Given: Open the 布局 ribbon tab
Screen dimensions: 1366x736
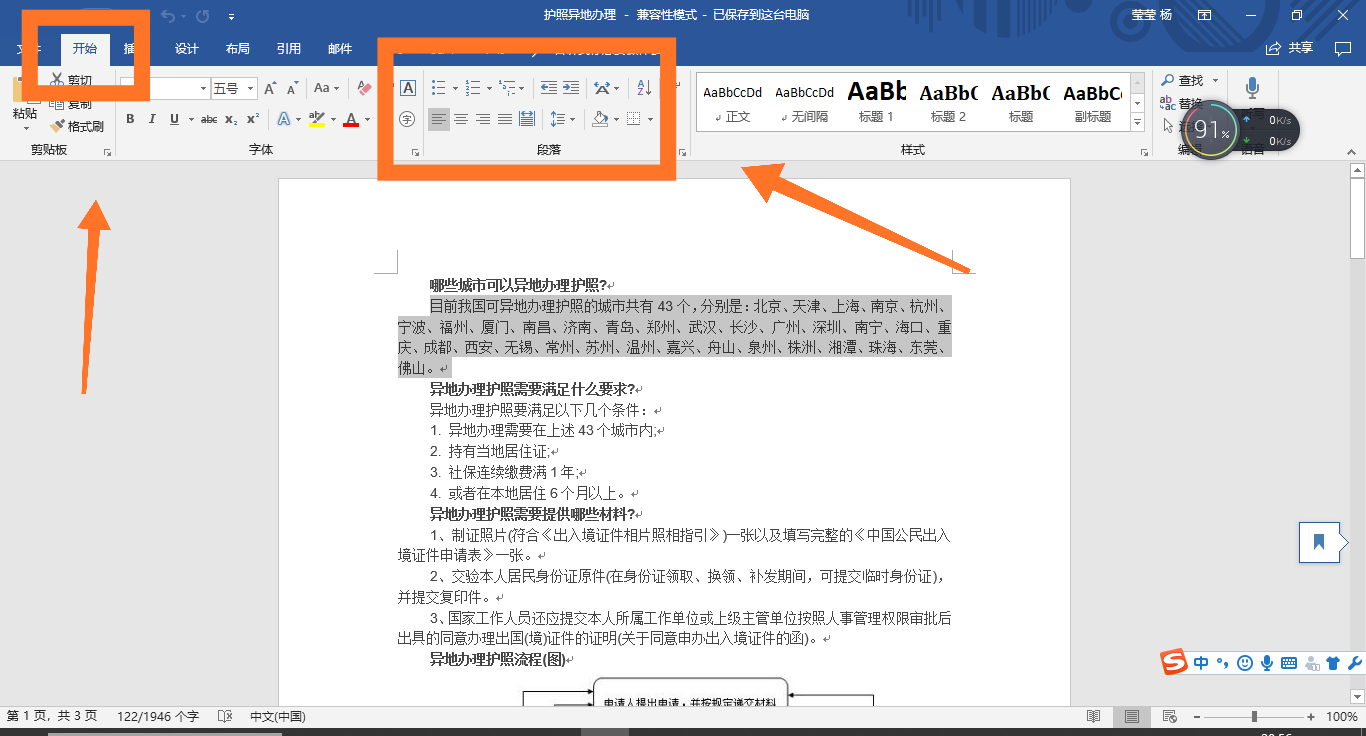Looking at the screenshot, I should coord(237,49).
